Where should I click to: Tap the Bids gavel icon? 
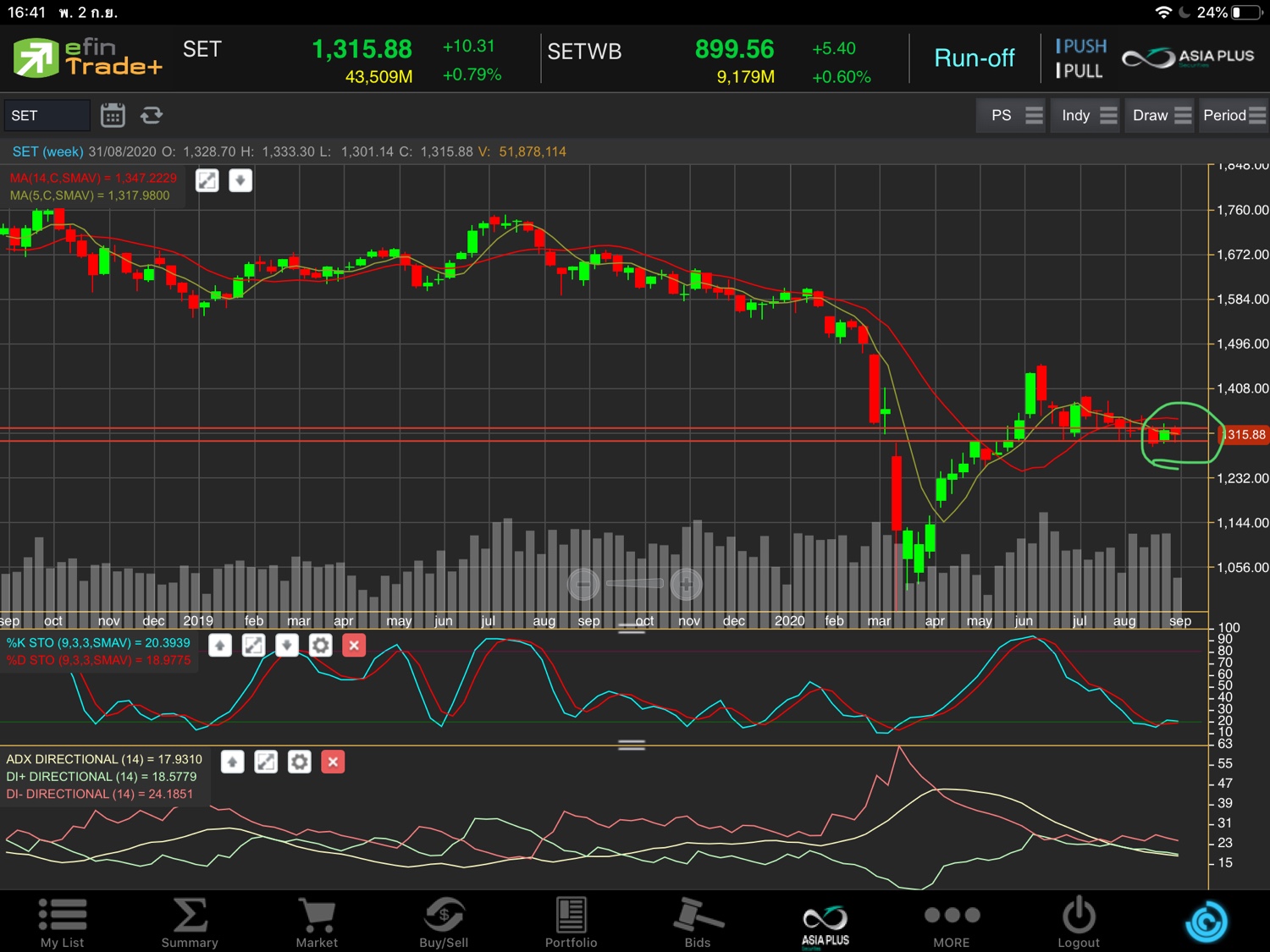pyautogui.click(x=698, y=922)
